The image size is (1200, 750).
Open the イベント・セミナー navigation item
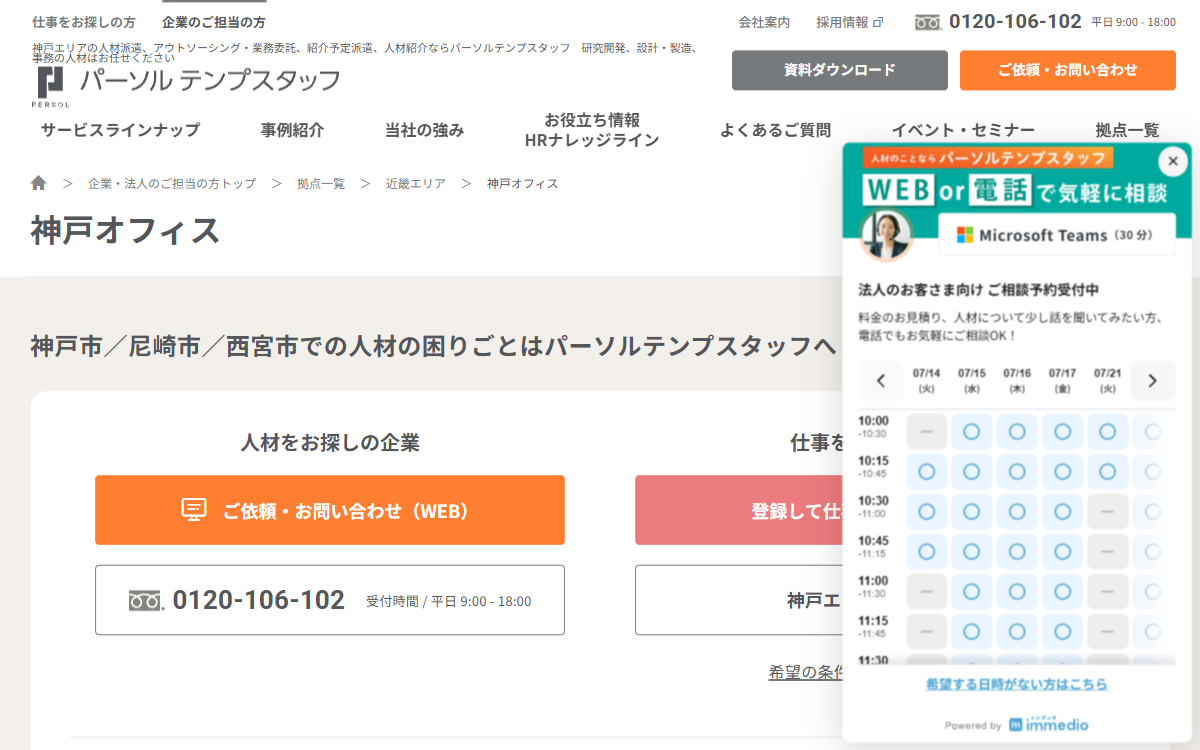point(963,130)
